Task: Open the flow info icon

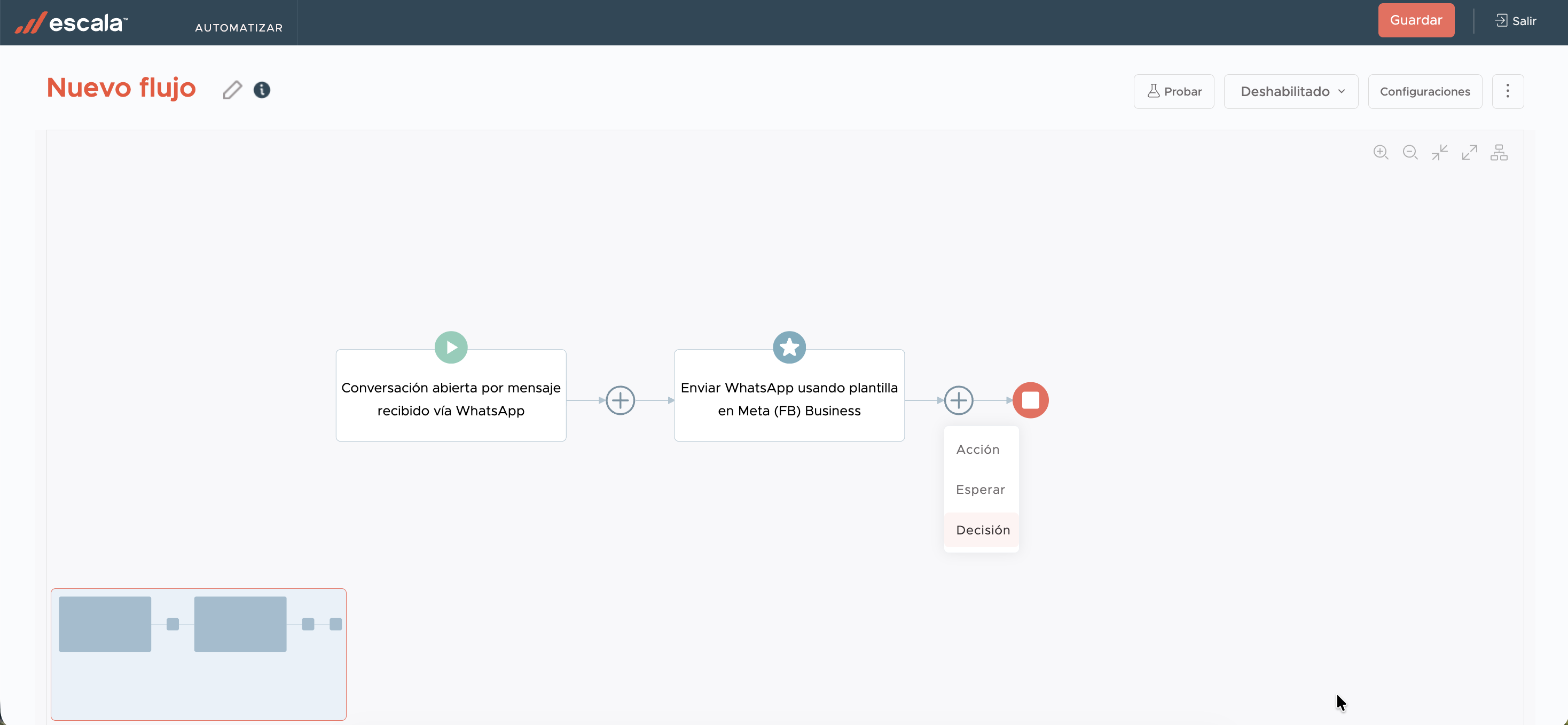Action: (262, 90)
